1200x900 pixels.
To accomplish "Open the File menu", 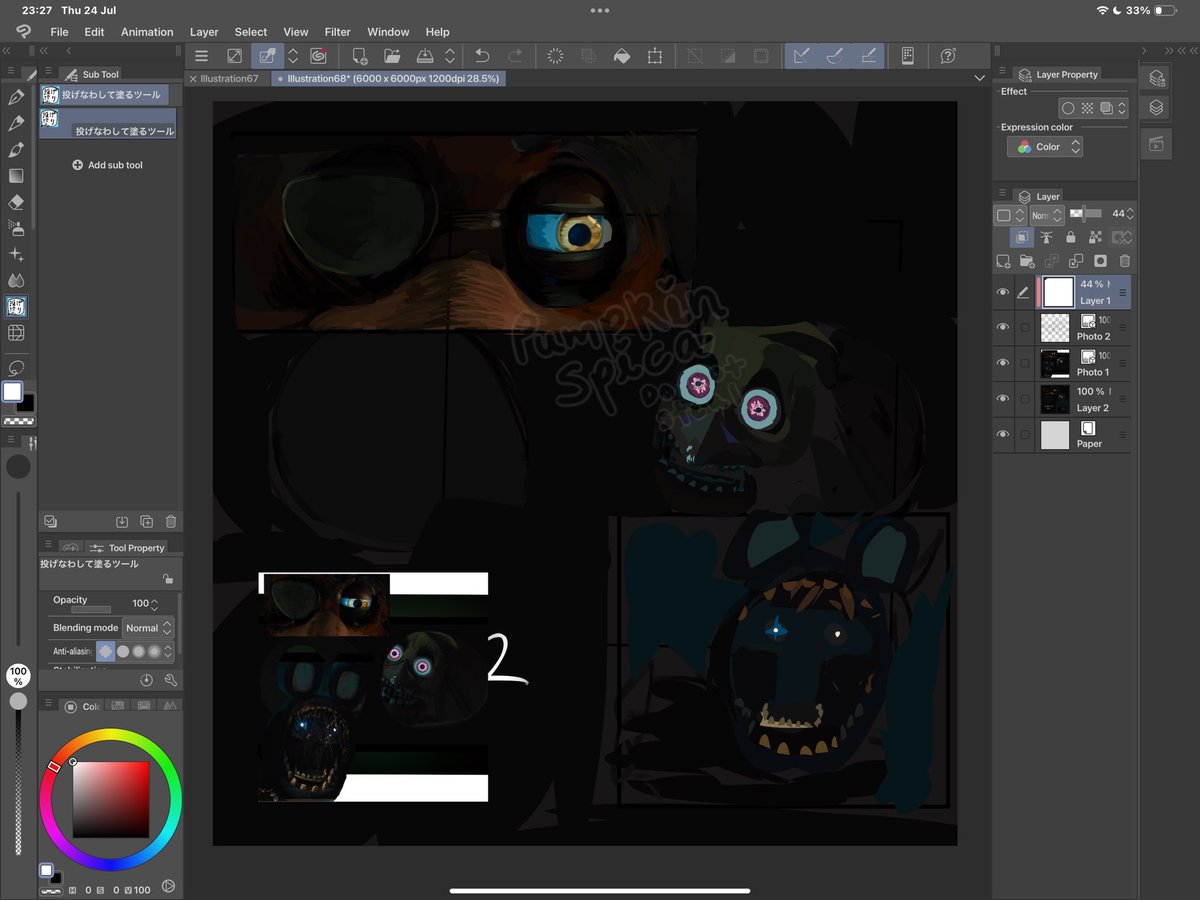I will coord(59,32).
